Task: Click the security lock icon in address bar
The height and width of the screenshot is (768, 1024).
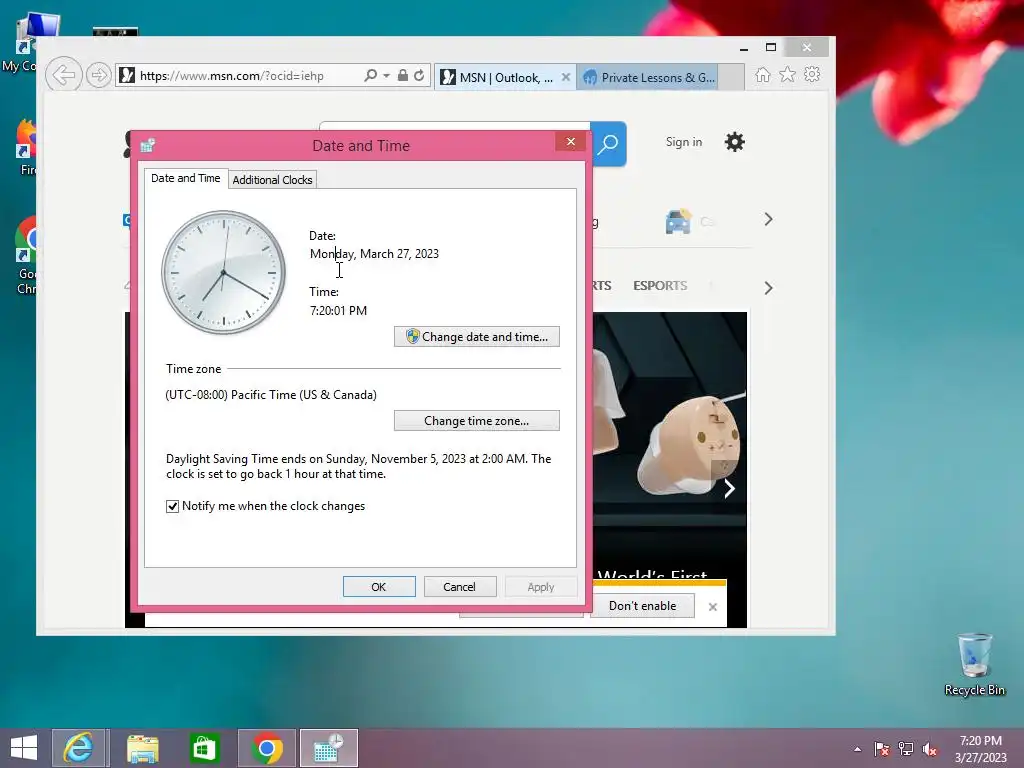Action: [403, 75]
